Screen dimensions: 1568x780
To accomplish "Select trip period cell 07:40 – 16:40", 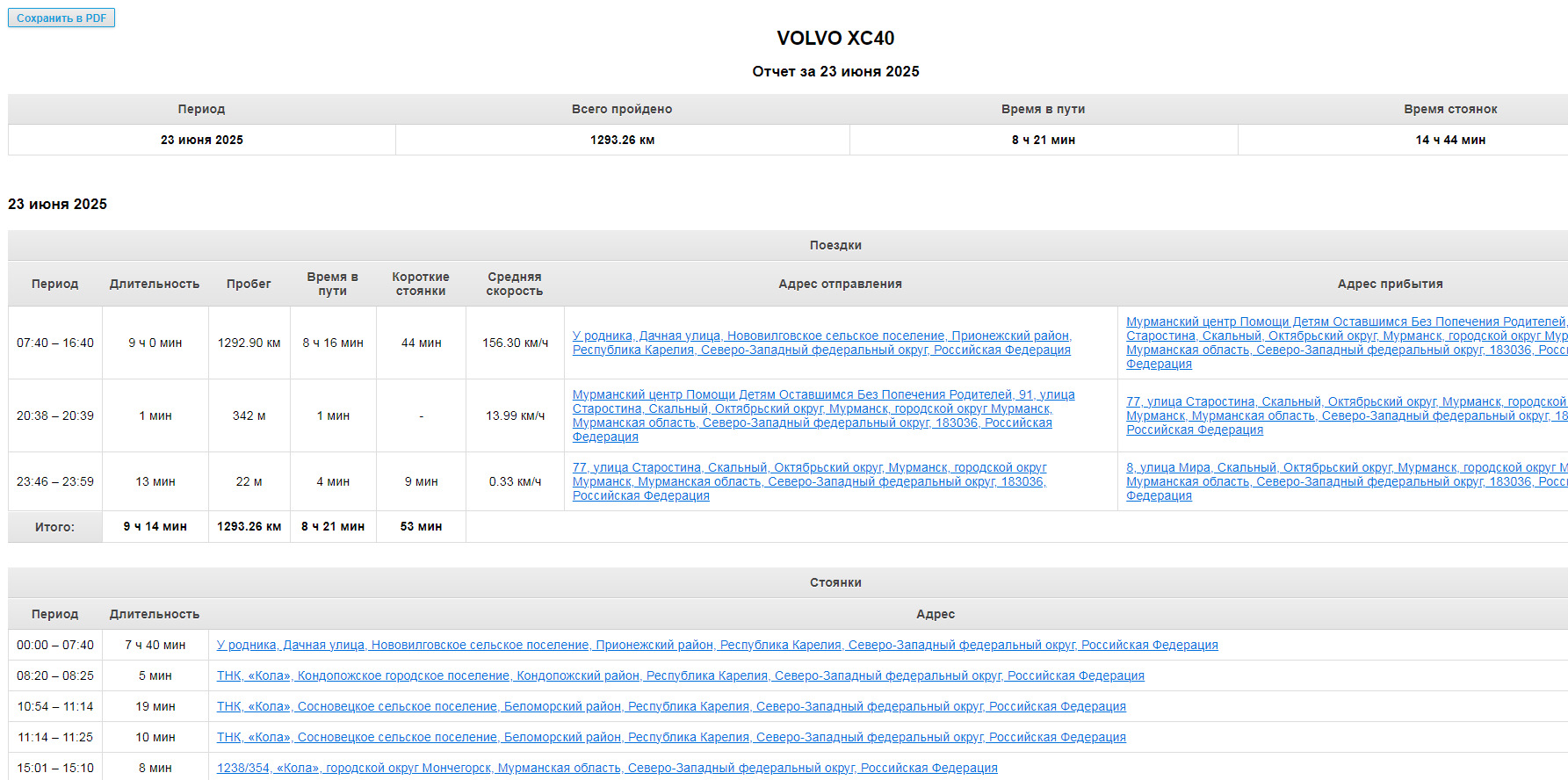I will pyautogui.click(x=55, y=343).
